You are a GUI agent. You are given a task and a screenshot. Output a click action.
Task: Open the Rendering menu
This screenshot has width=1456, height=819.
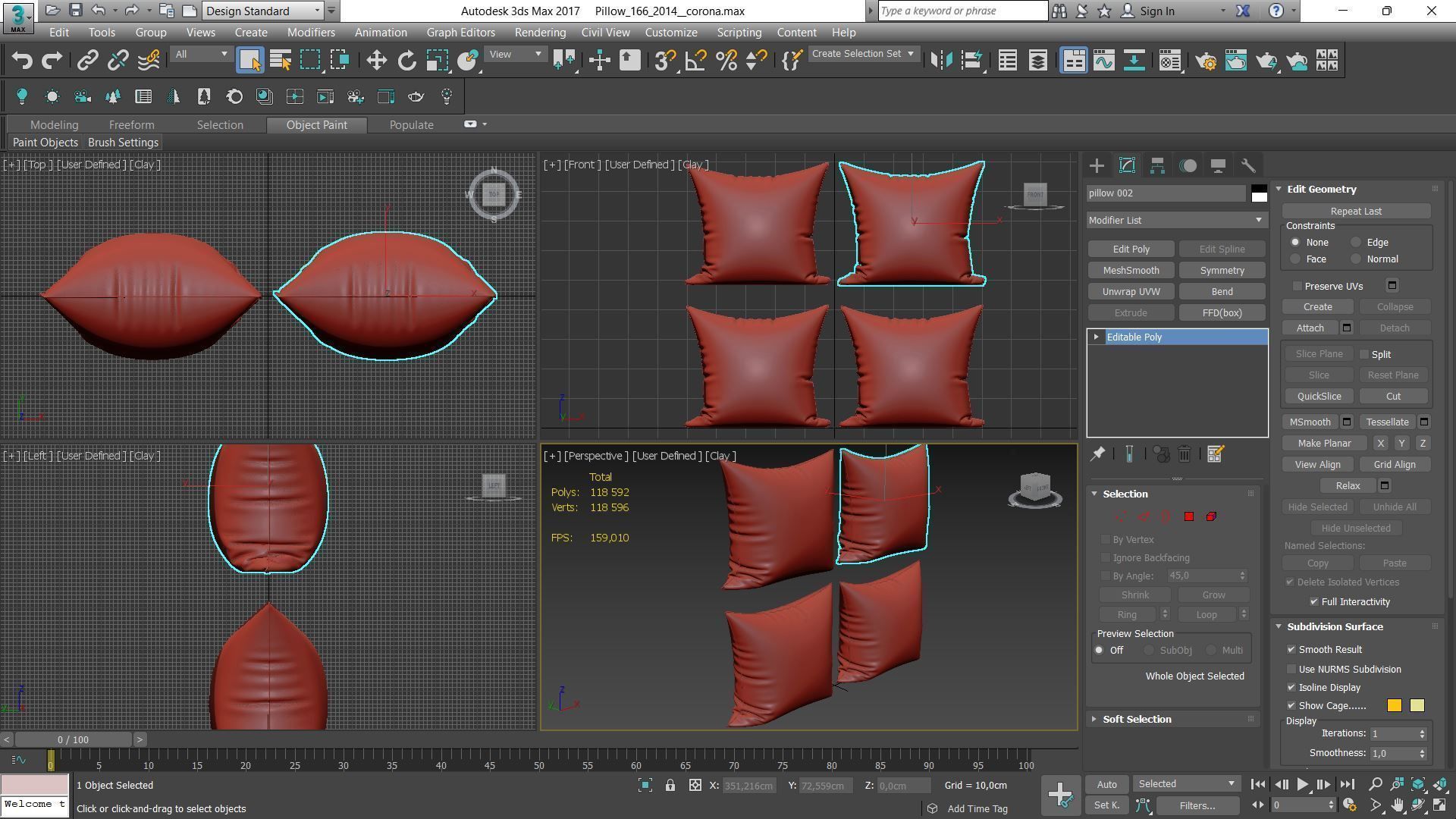click(540, 33)
